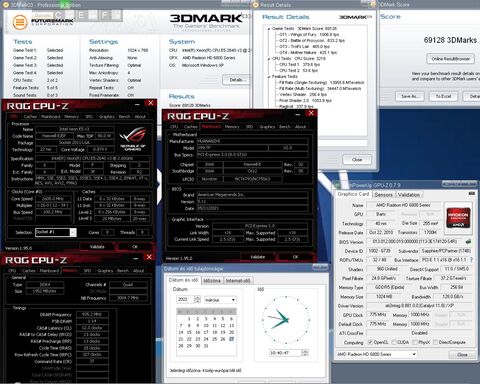Open Caches tab in top-left CPU-Z window
Screen dimensions: 480x384
pyautogui.click(x=30, y=117)
